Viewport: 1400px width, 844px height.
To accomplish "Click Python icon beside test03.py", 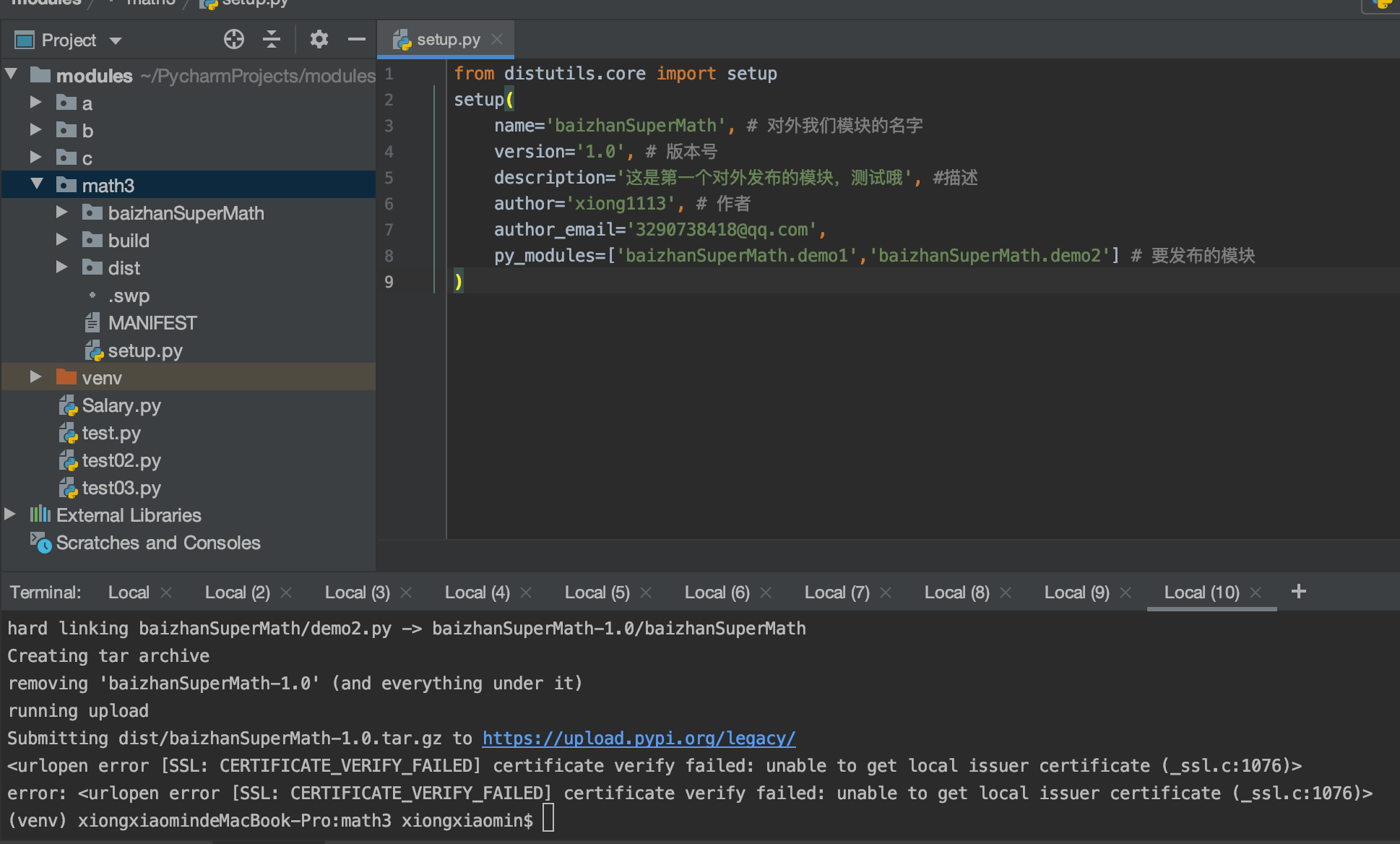I will [x=68, y=488].
